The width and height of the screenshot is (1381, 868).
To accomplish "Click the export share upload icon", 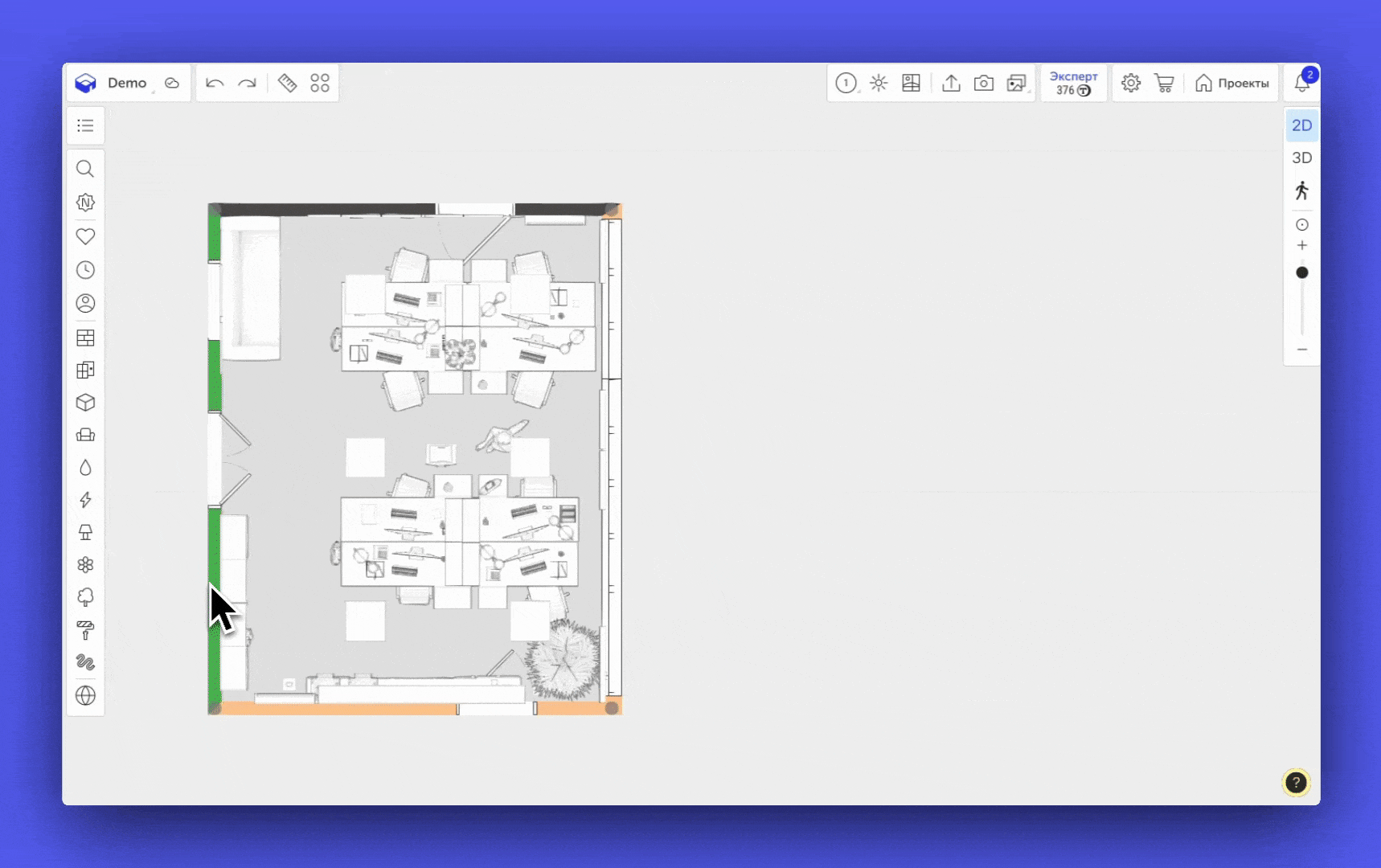I will [x=951, y=83].
